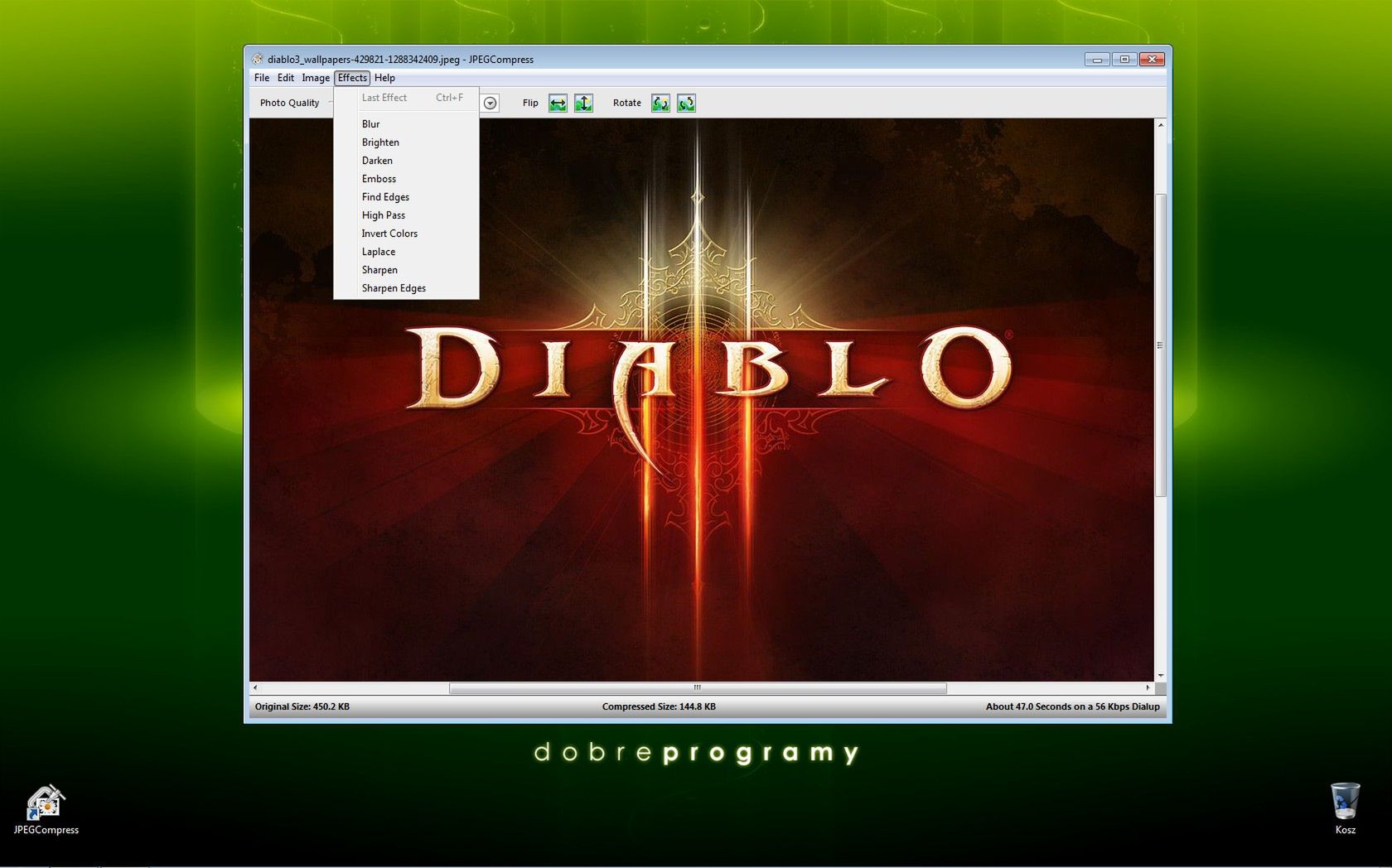1392x868 pixels.
Task: Open the circular dropdown next to Photo Quality
Action: click(x=491, y=103)
